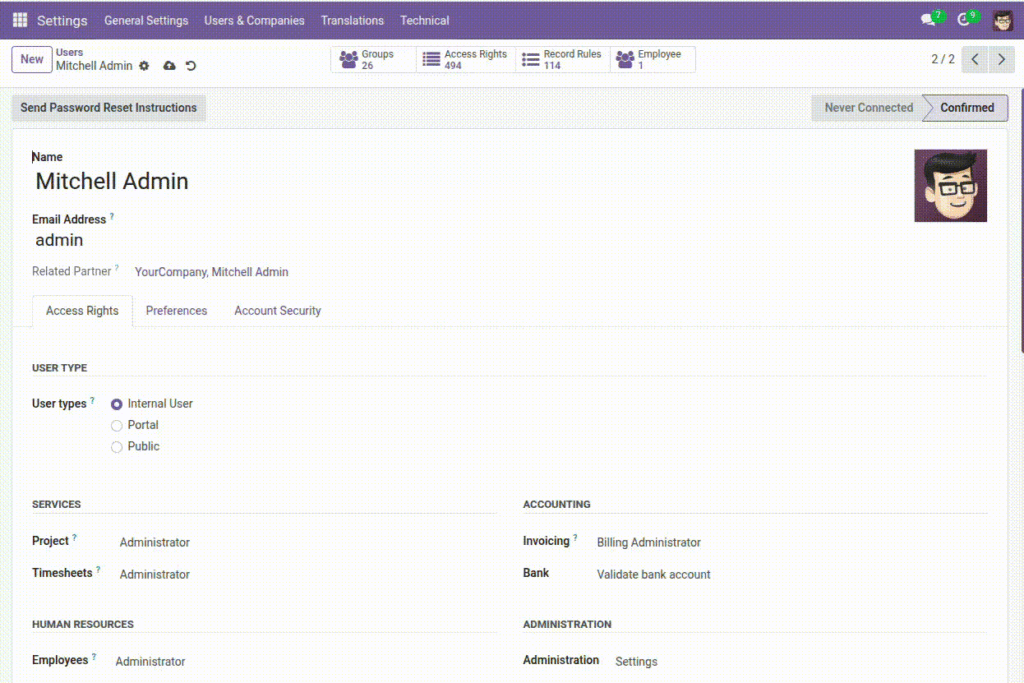Open Access Rights 494 stat button
Viewport: 1024px width, 683px height.
(466, 59)
